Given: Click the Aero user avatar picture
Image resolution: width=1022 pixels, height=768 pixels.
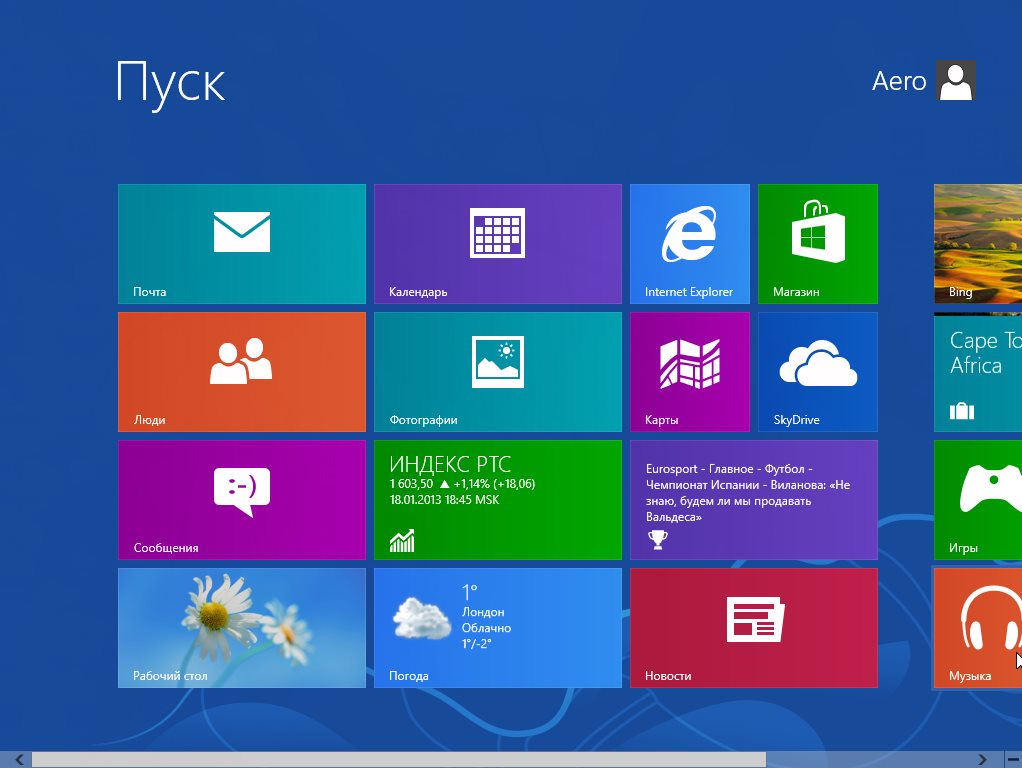Looking at the screenshot, I should (956, 80).
